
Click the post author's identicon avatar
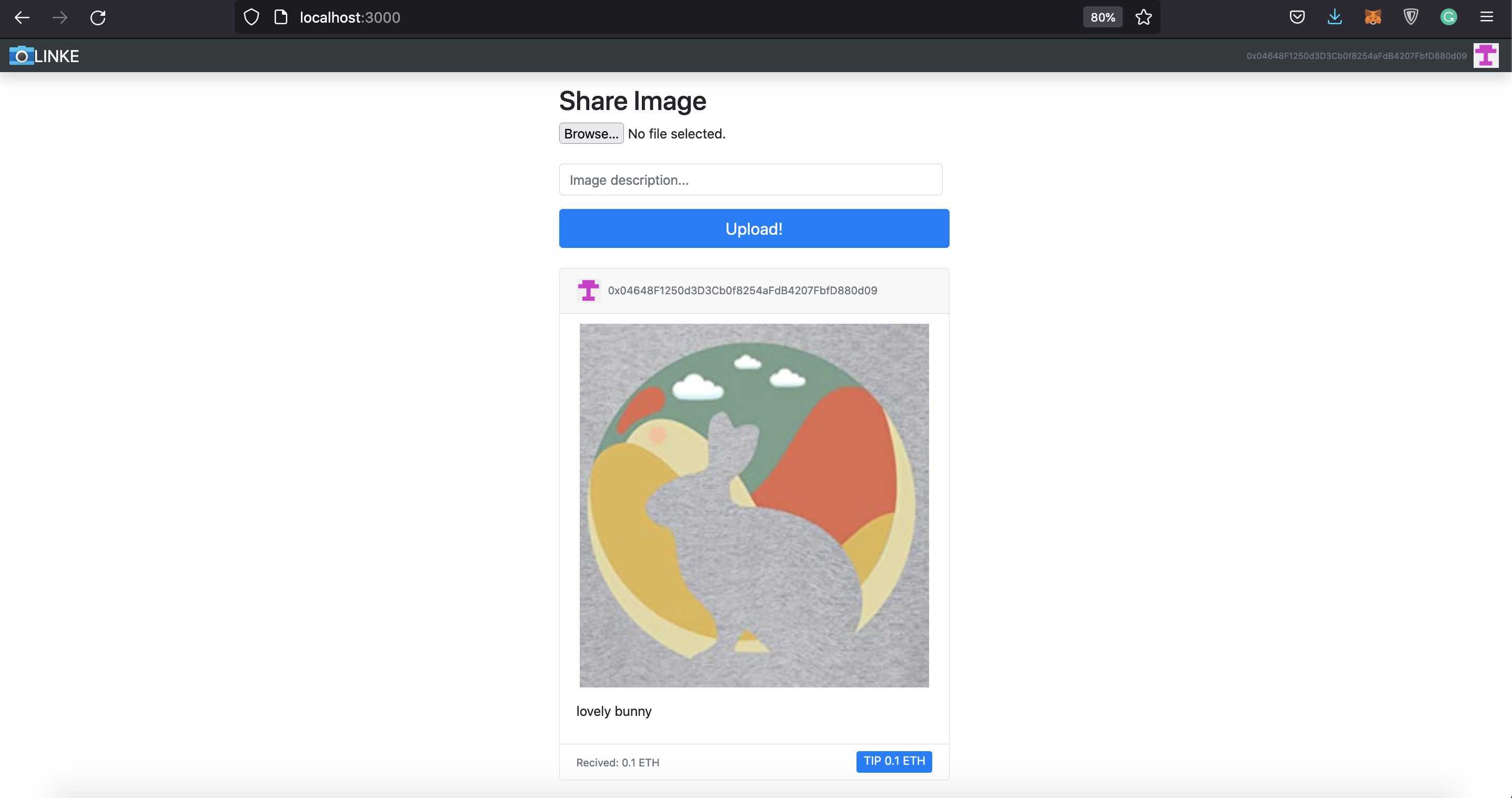click(588, 290)
